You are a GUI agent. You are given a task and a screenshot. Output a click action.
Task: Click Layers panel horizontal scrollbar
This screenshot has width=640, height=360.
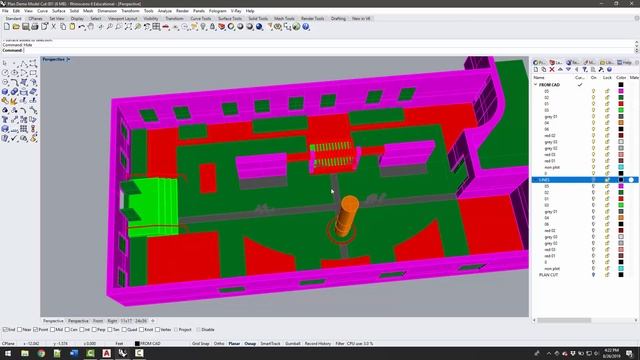pos(564,320)
